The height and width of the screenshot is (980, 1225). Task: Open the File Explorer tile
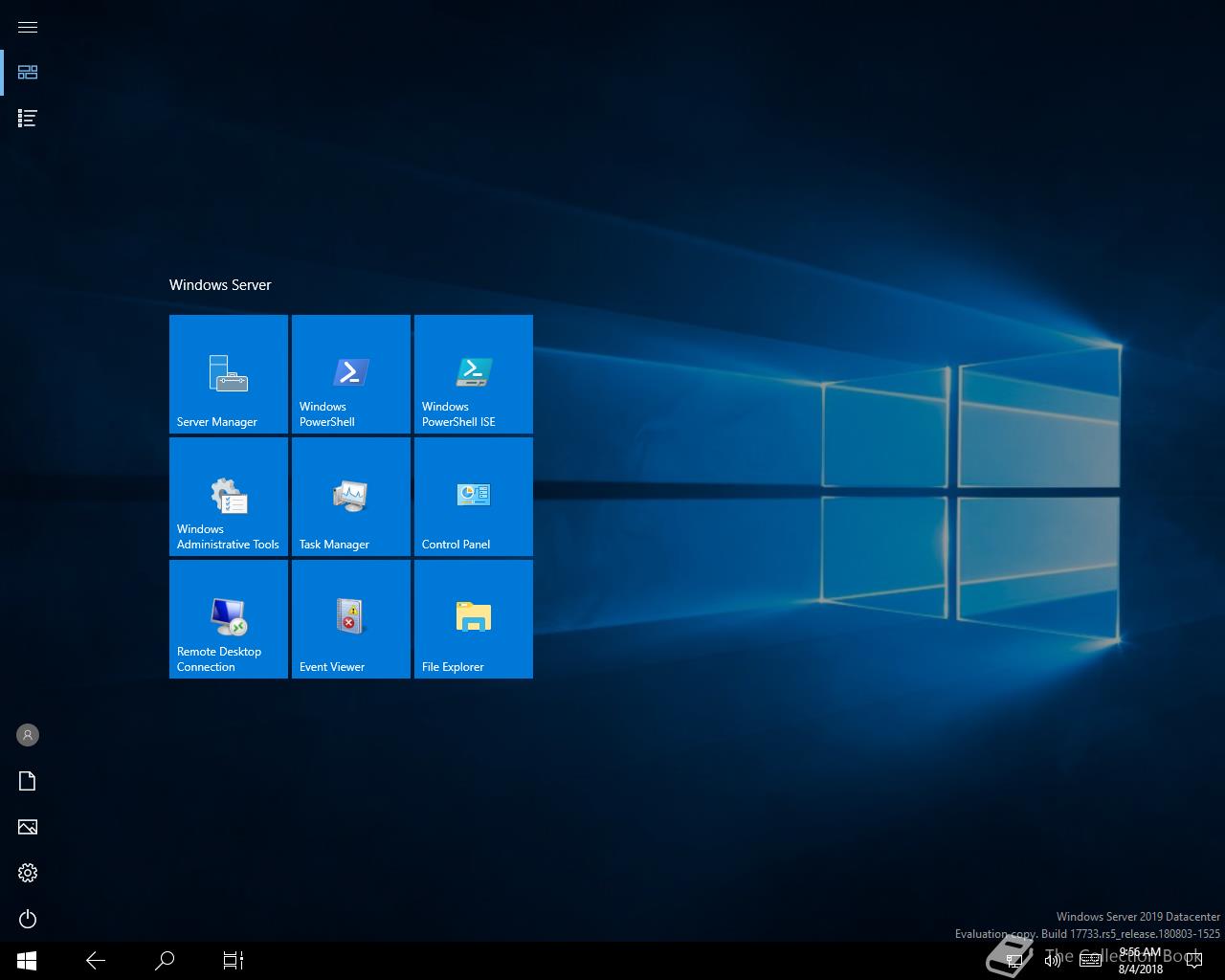coord(474,619)
